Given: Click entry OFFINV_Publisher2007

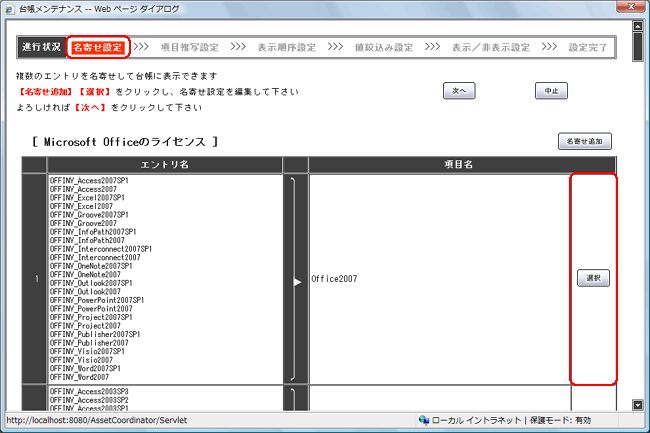Looking at the screenshot, I should (89, 343).
